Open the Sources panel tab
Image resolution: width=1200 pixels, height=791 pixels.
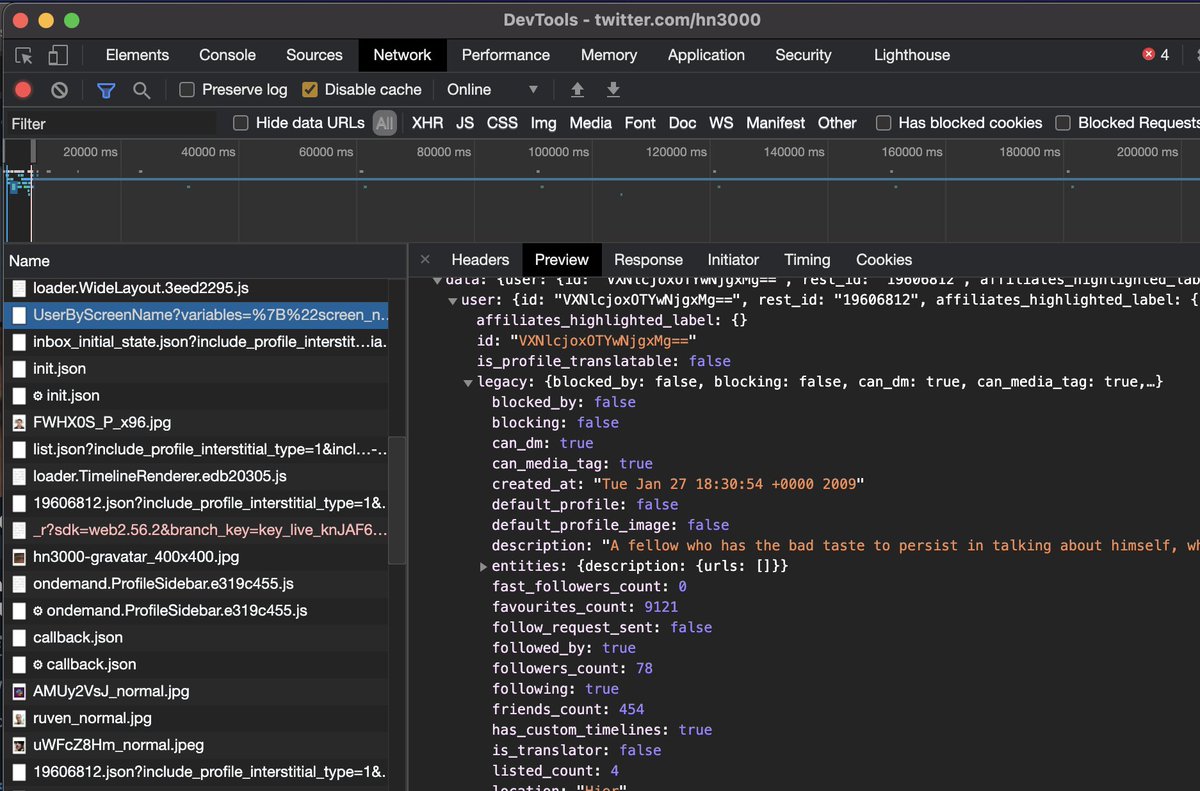pyautogui.click(x=314, y=55)
